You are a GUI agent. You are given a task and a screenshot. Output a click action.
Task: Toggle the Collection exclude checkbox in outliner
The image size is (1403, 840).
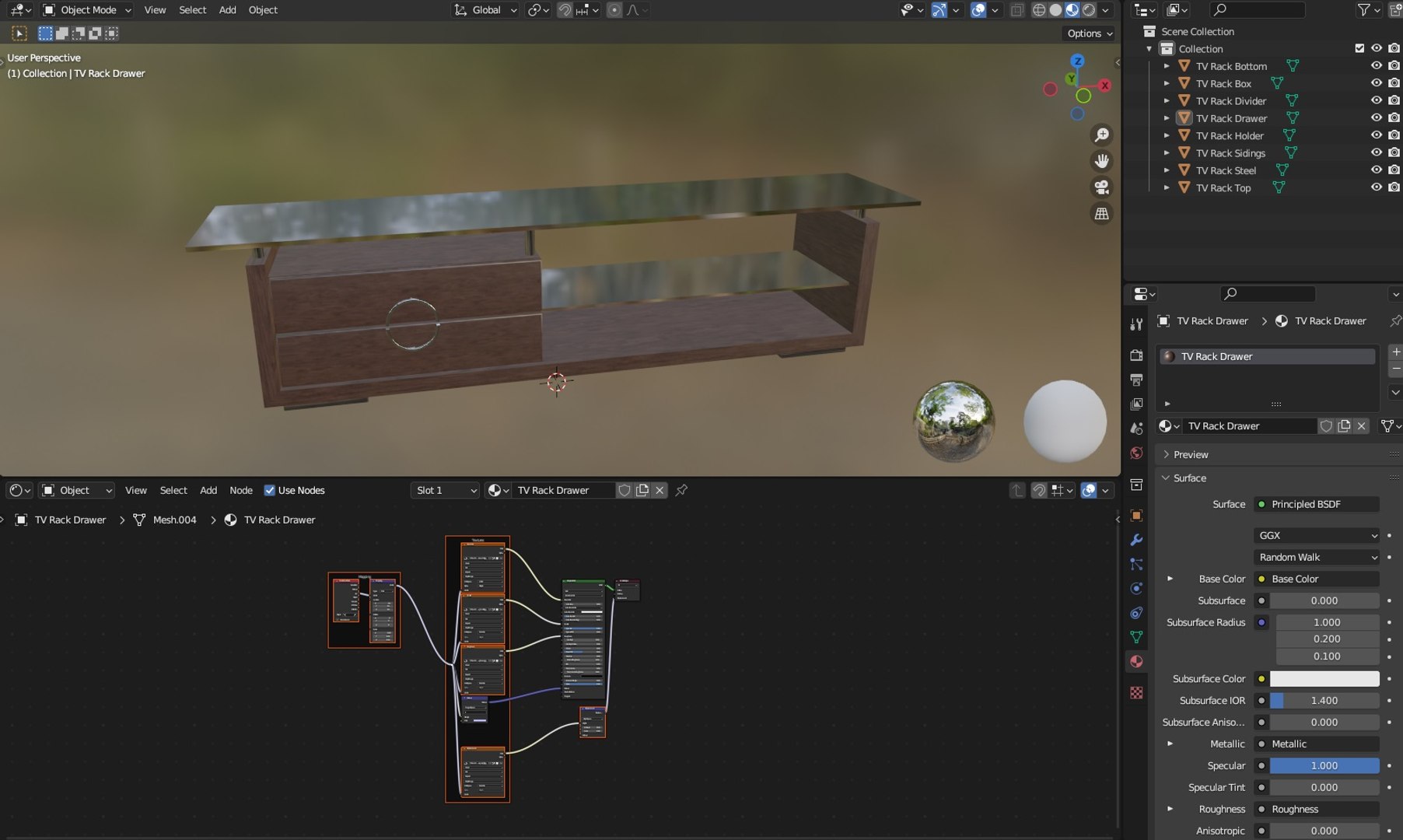tap(1359, 48)
